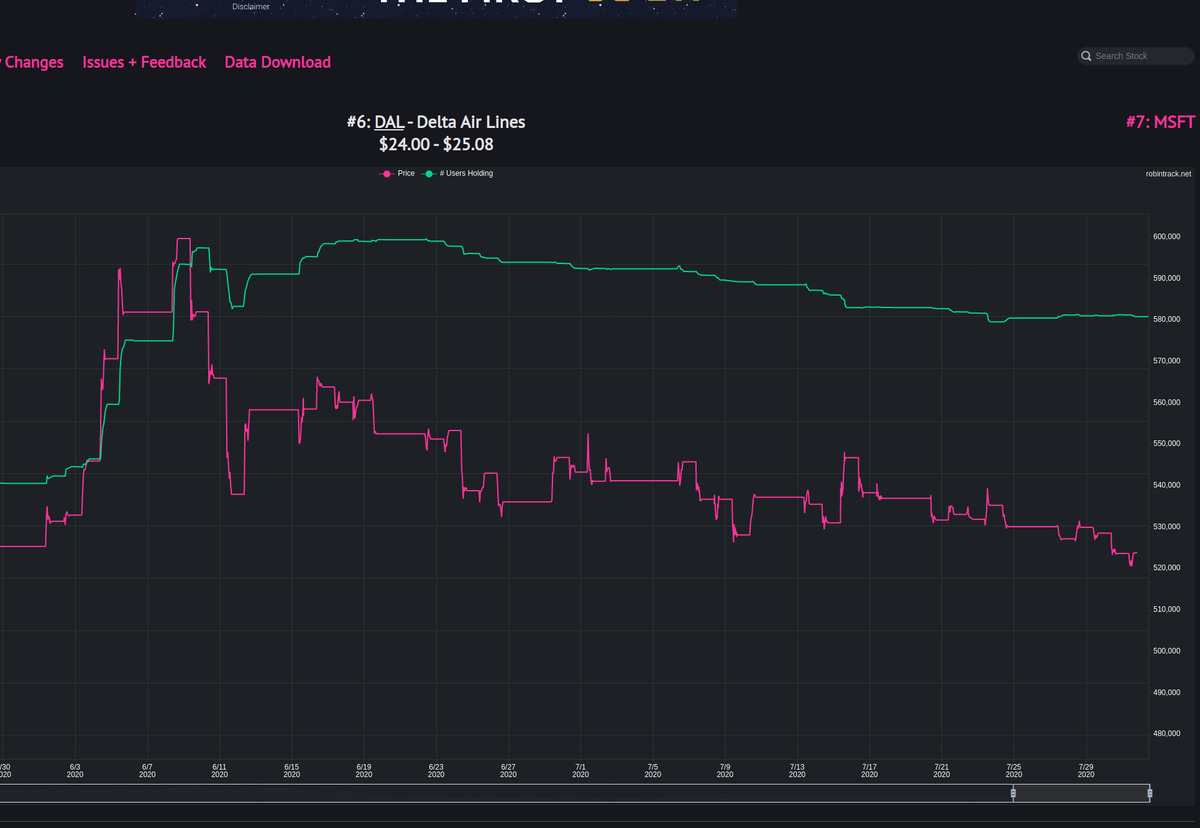Click the 6/11 2020 date axis label
The width and height of the screenshot is (1200, 828).
[x=219, y=770]
